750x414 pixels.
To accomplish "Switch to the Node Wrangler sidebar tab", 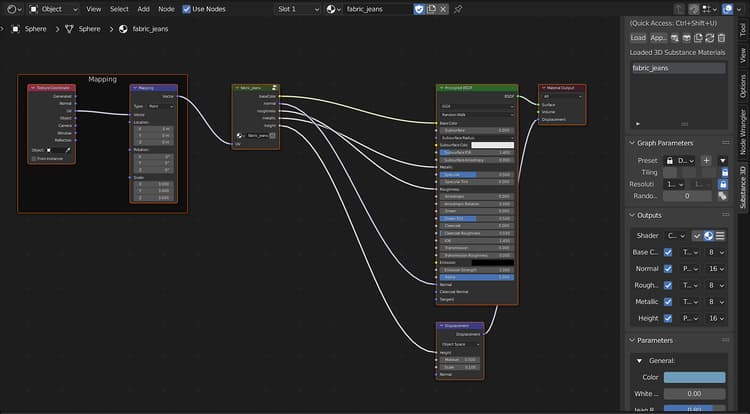I will pos(743,132).
